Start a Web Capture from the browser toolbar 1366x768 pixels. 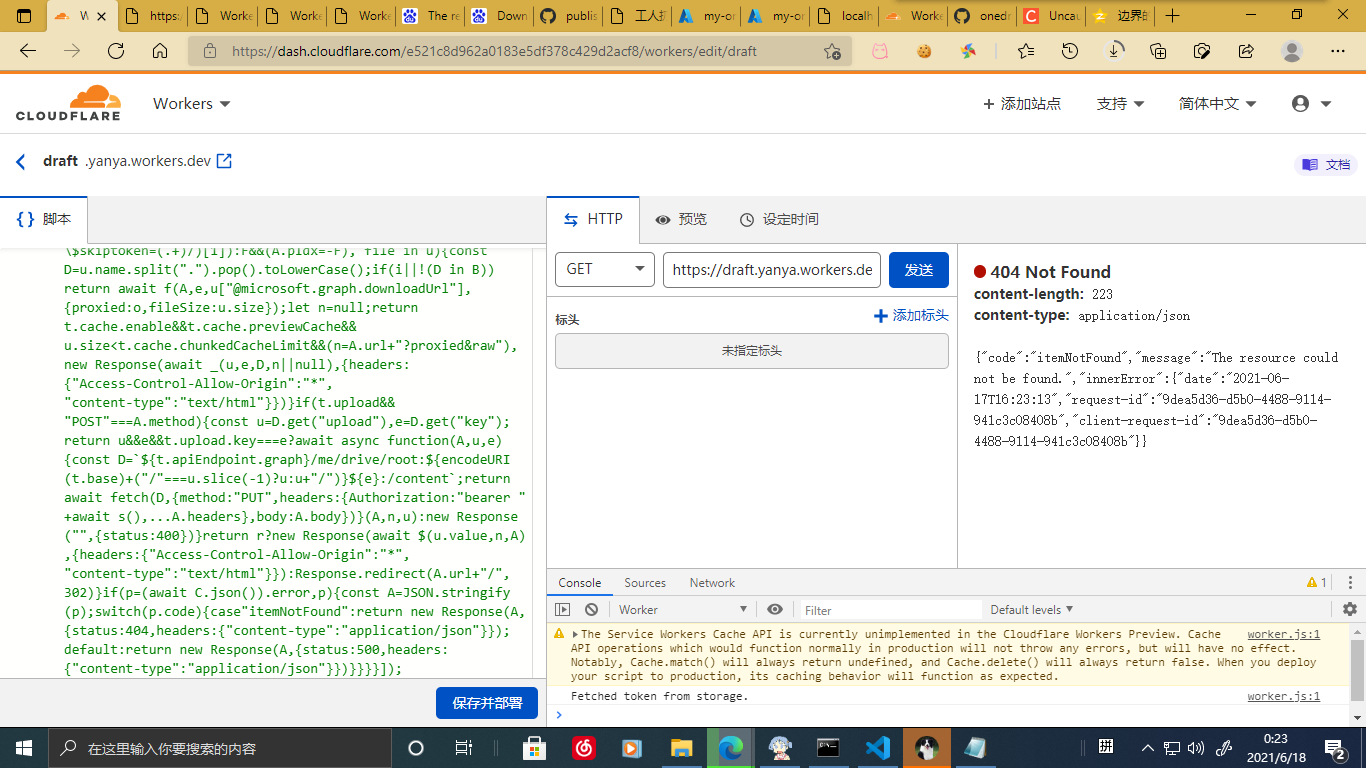pyautogui.click(x=1201, y=50)
